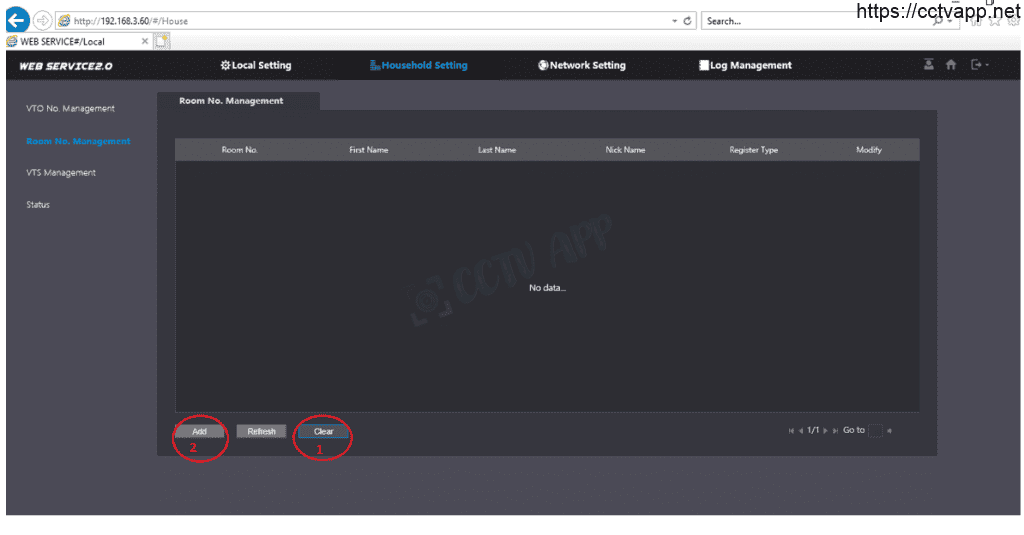Open a new browser tab

pyautogui.click(x=161, y=41)
